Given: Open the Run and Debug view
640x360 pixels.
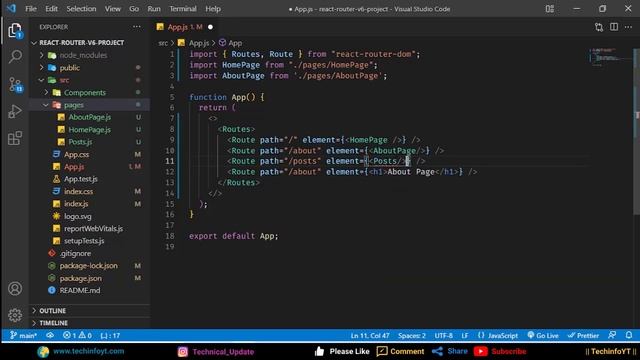Looking at the screenshot, I should 15,111.
